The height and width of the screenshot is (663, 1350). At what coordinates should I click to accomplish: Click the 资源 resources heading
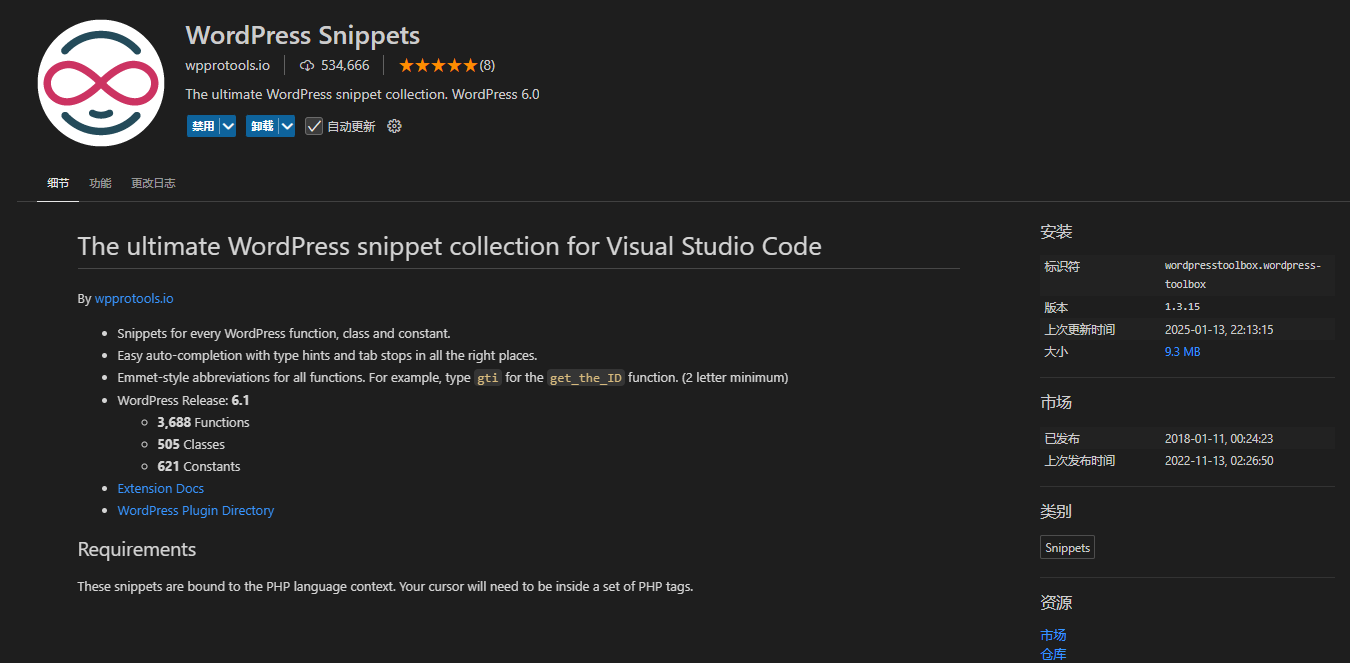coord(1056,603)
